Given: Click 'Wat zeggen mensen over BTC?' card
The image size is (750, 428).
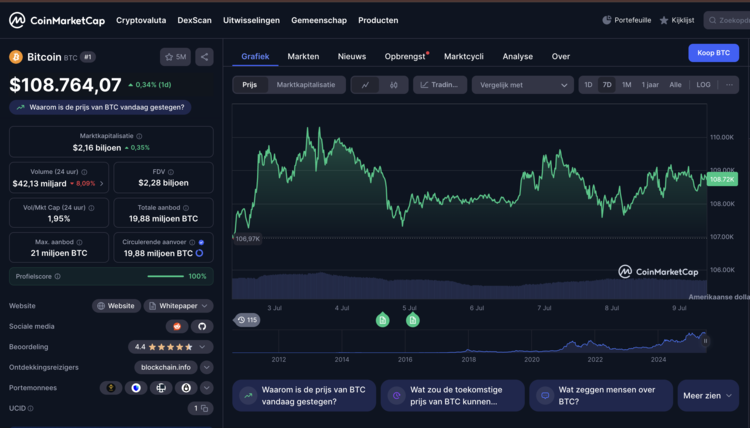Looking at the screenshot, I should [x=601, y=395].
